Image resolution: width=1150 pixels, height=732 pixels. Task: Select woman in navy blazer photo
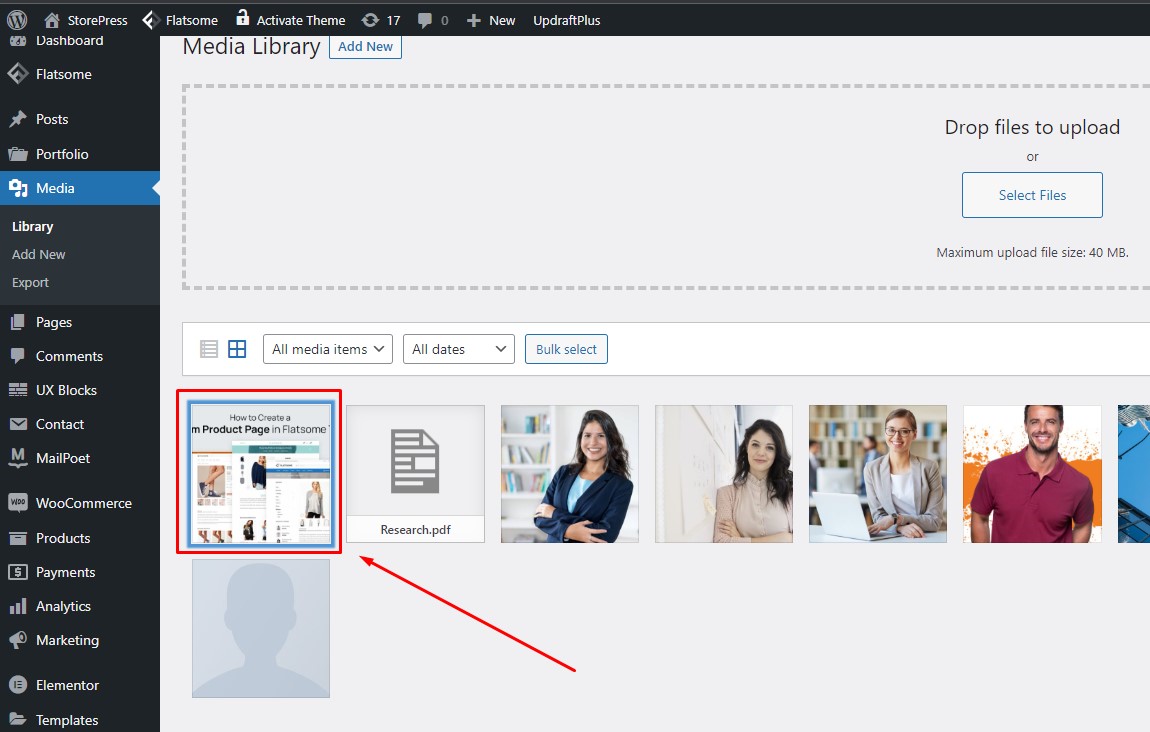click(x=570, y=474)
